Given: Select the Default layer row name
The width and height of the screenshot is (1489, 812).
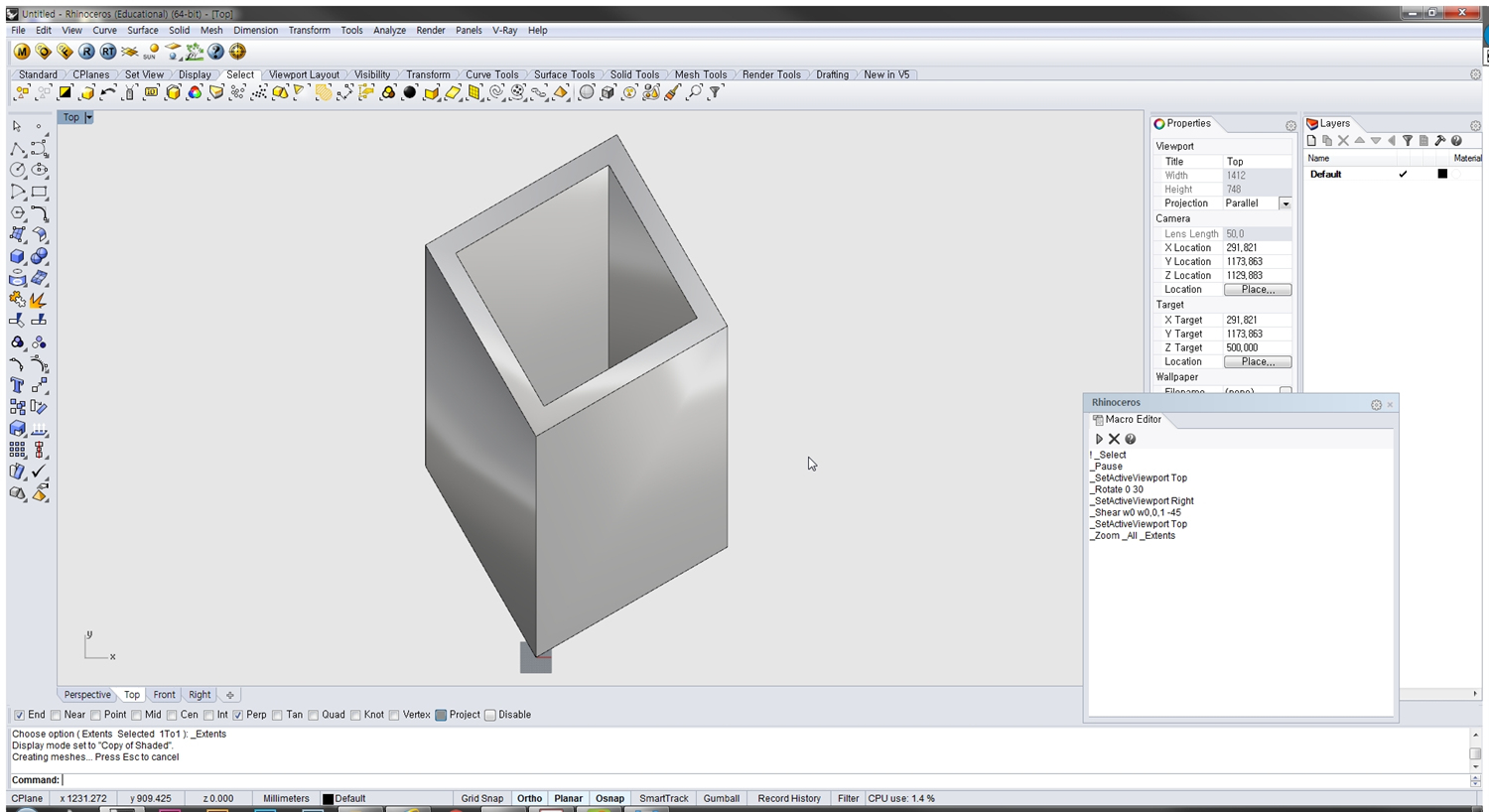Looking at the screenshot, I should [1325, 174].
